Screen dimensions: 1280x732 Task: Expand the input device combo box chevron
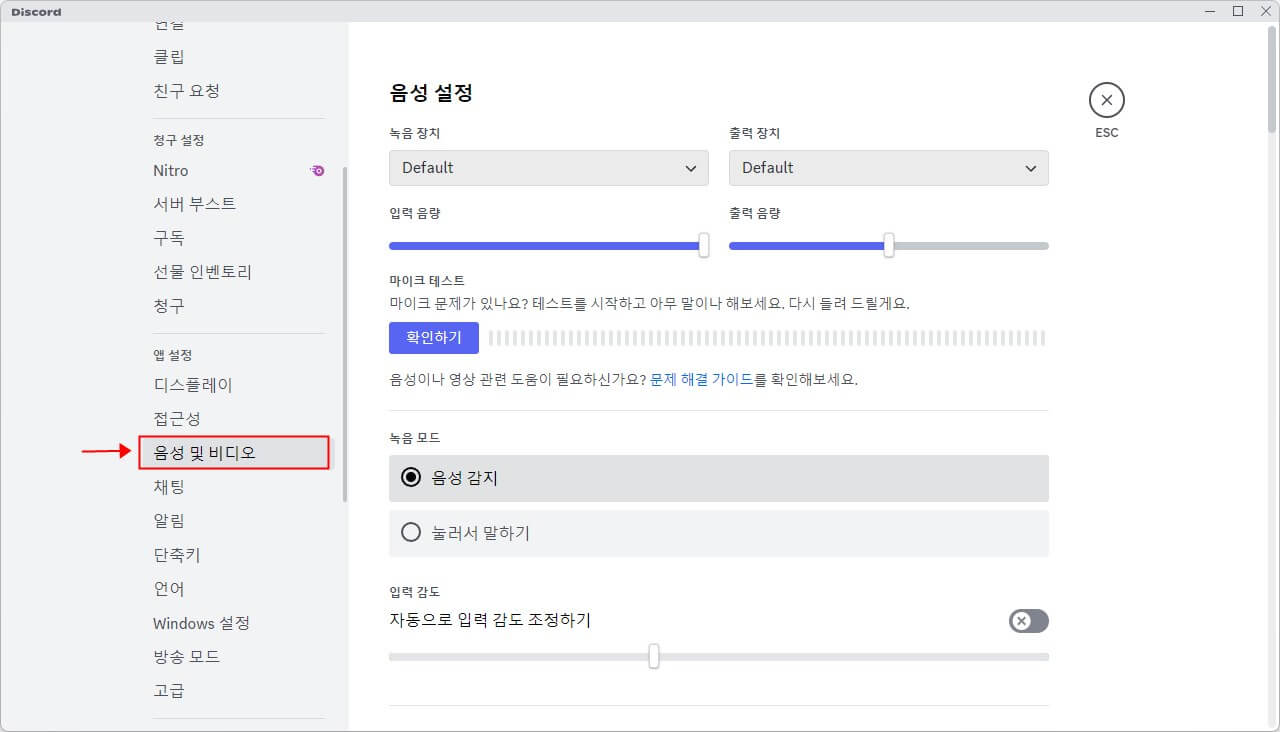click(691, 168)
